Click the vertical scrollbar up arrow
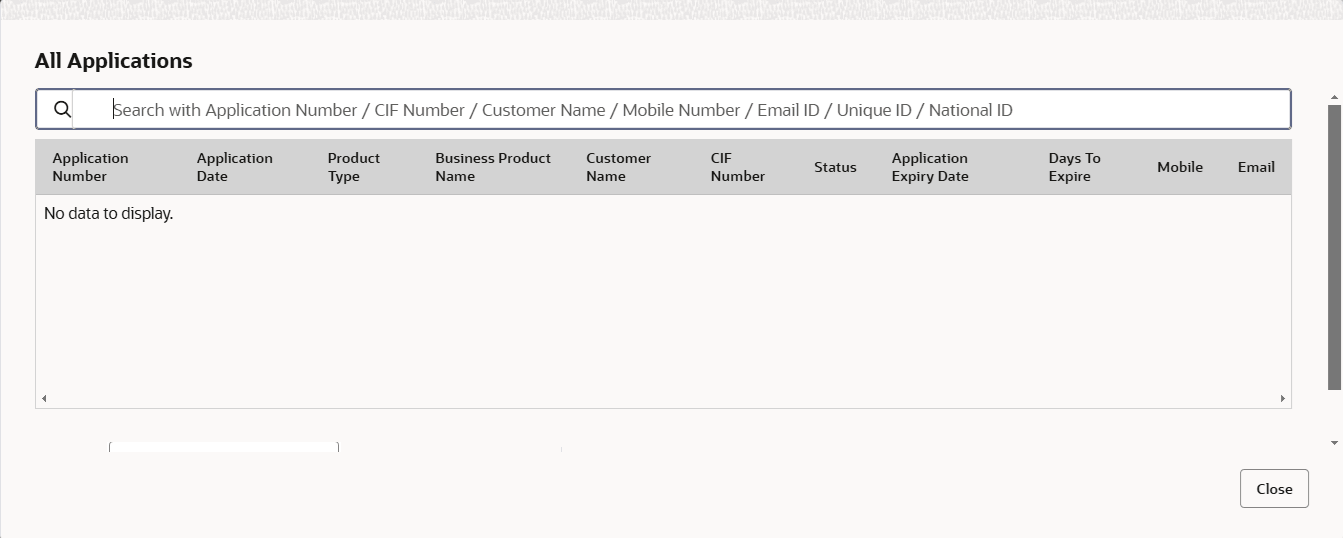 coord(1335,97)
